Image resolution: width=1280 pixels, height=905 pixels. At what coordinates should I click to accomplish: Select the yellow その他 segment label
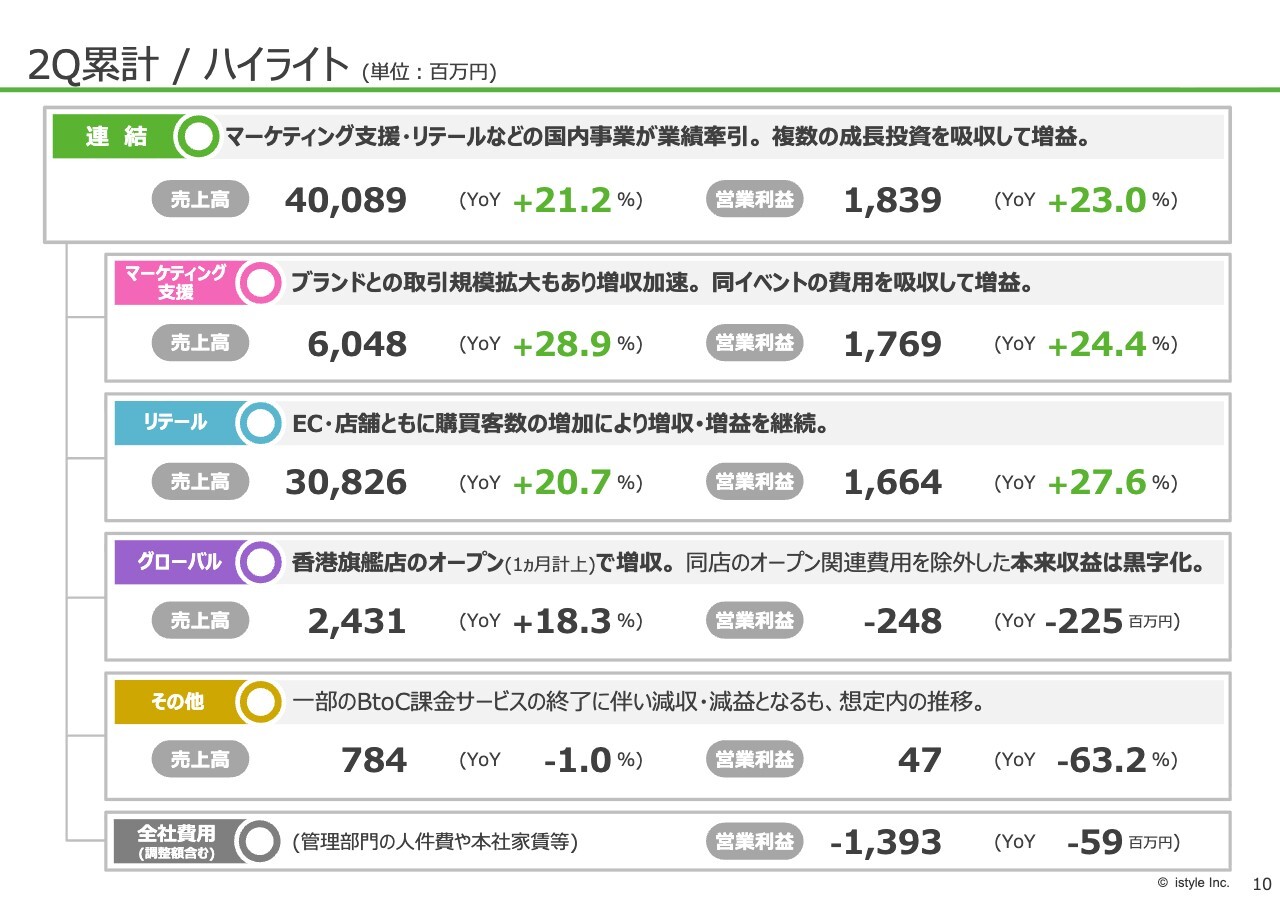[177, 701]
